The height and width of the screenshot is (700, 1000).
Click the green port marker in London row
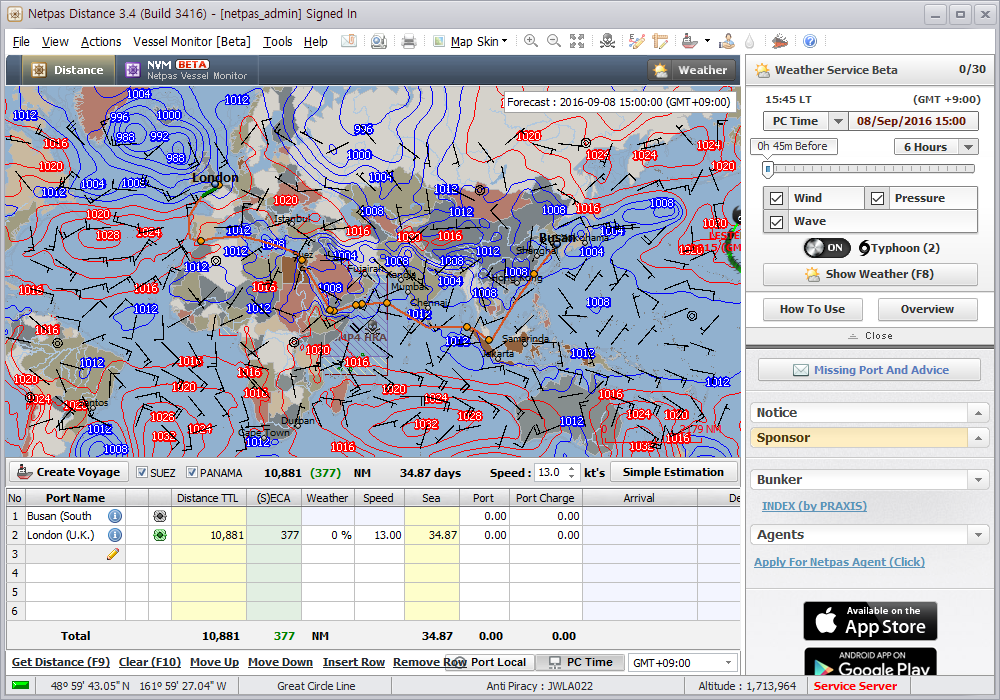coord(160,536)
